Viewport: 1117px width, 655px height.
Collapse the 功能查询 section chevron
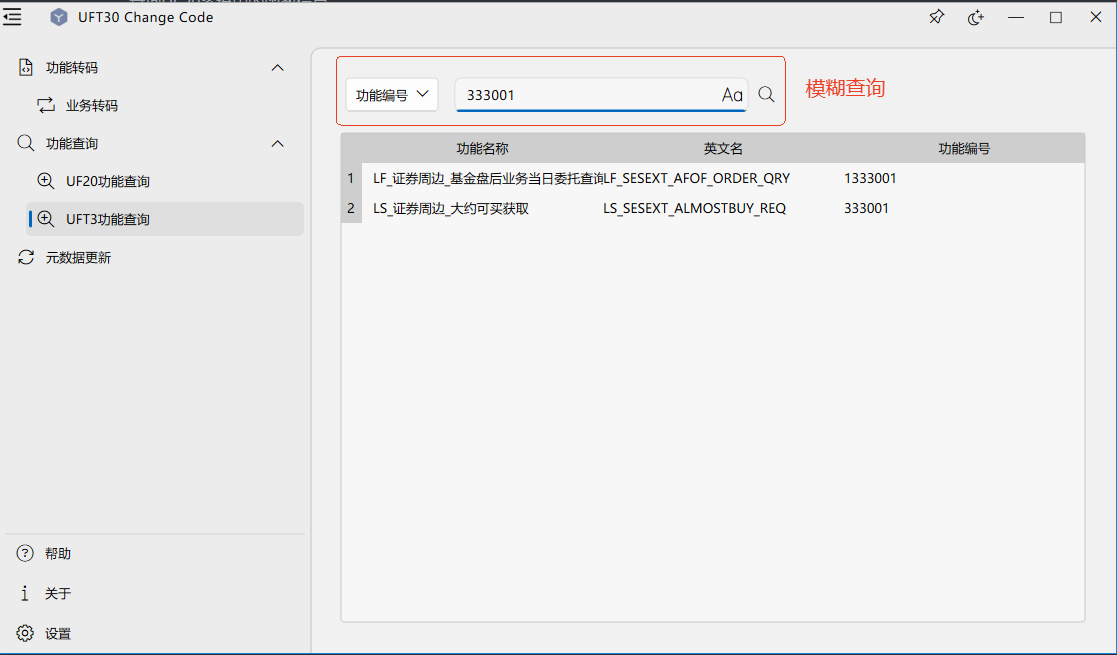tap(278, 144)
